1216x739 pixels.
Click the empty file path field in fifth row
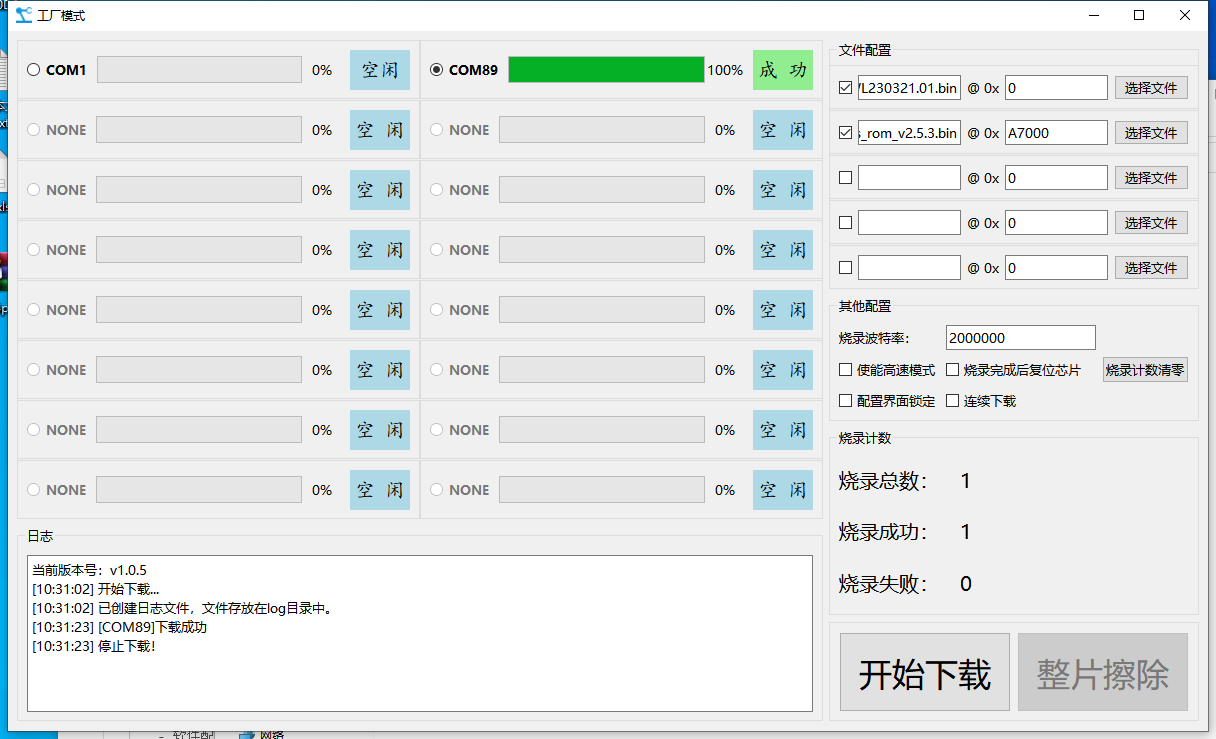(x=908, y=268)
